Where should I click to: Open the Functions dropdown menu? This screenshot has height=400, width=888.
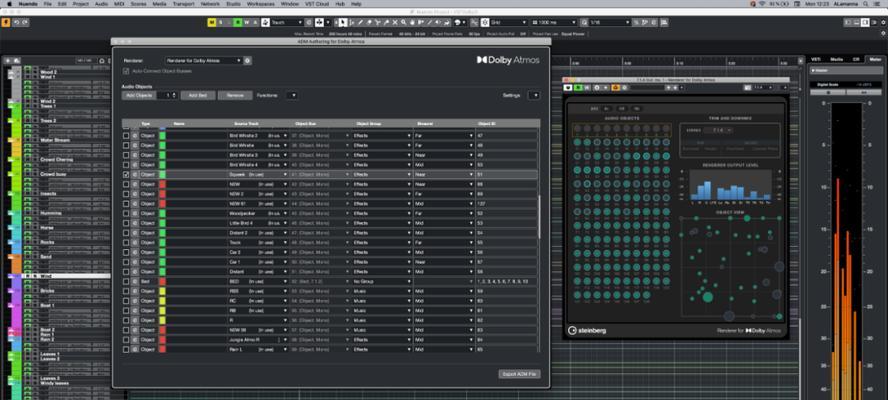point(292,96)
